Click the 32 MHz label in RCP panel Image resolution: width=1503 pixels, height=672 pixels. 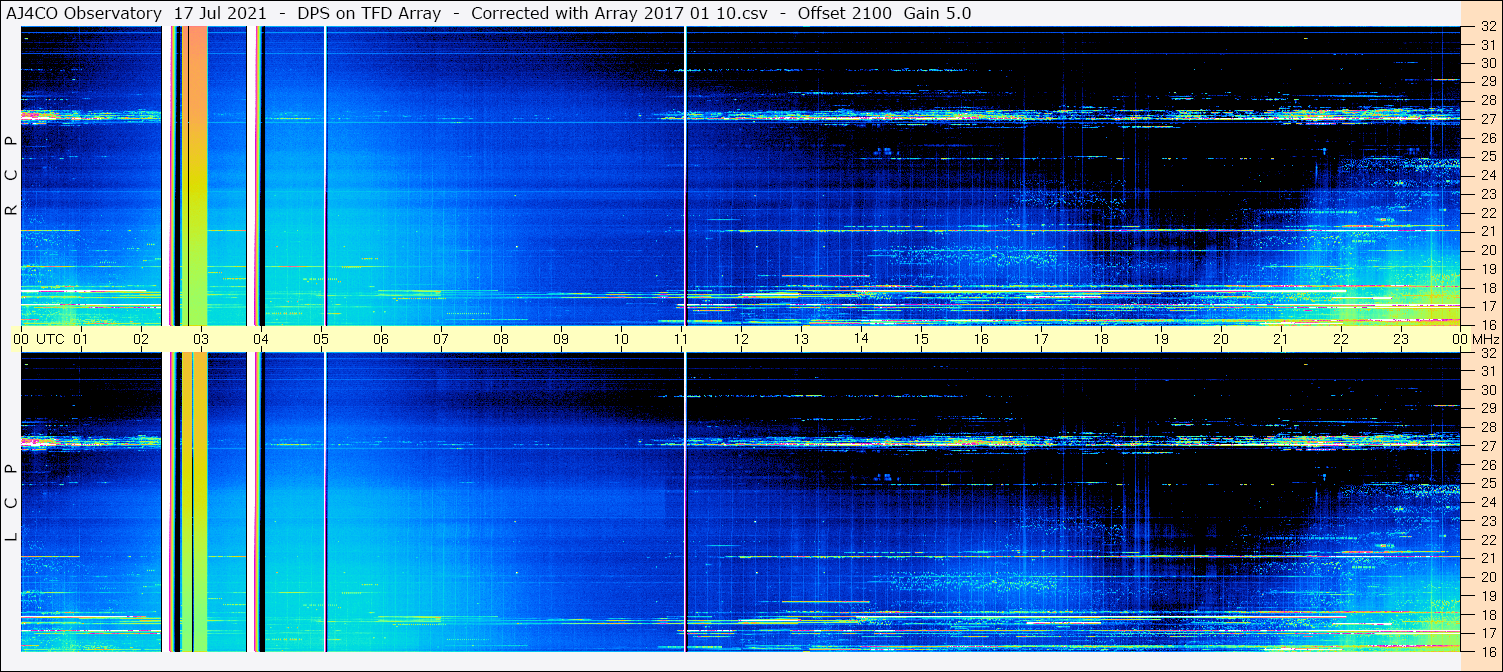[x=1487, y=27]
